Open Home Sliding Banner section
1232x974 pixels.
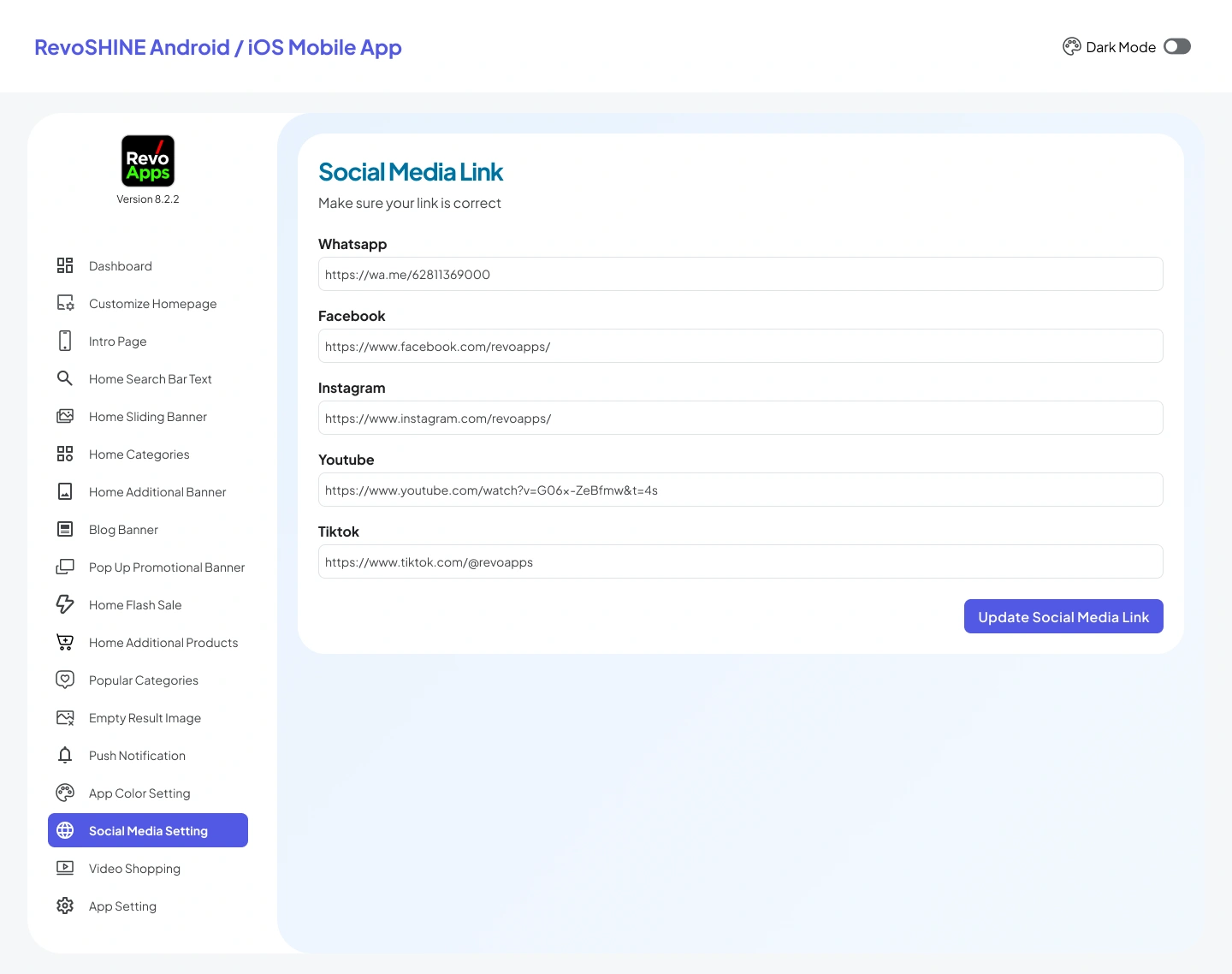148,417
